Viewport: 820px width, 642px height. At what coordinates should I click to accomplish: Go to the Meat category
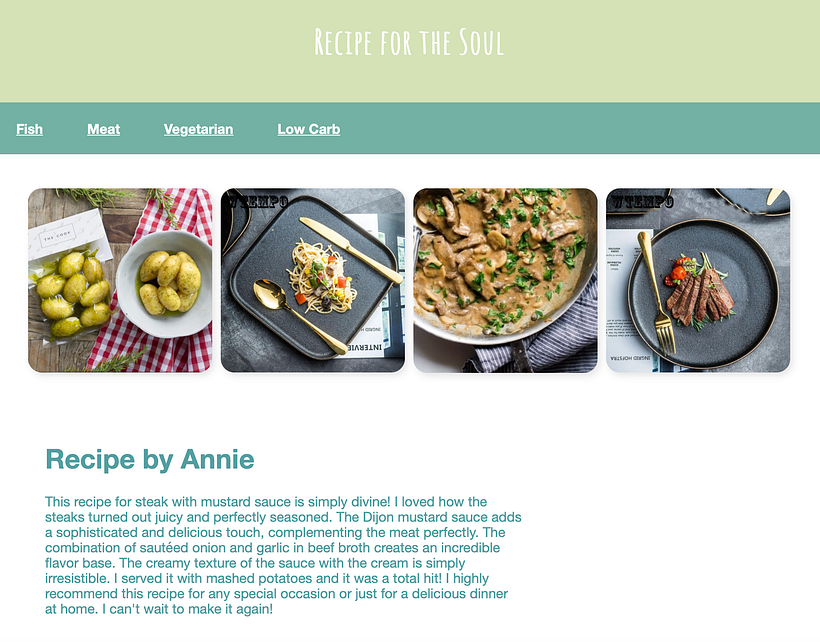click(104, 129)
